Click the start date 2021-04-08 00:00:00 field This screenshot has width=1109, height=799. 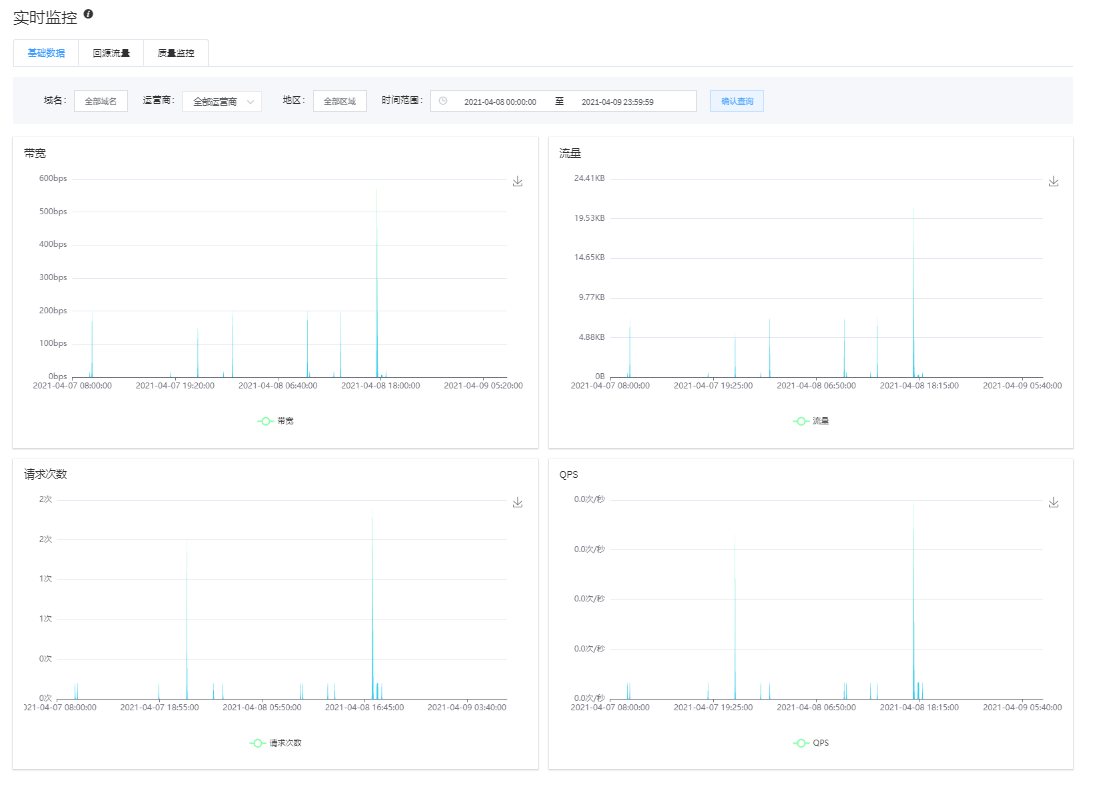500,101
